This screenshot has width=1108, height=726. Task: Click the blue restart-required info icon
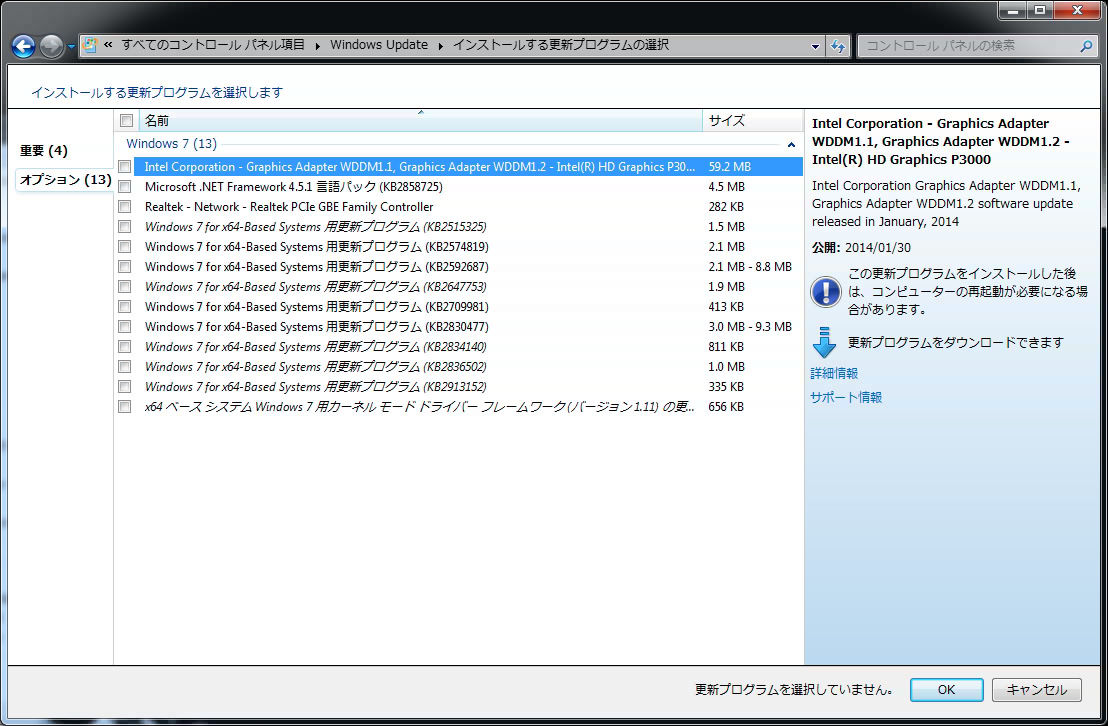click(x=825, y=292)
